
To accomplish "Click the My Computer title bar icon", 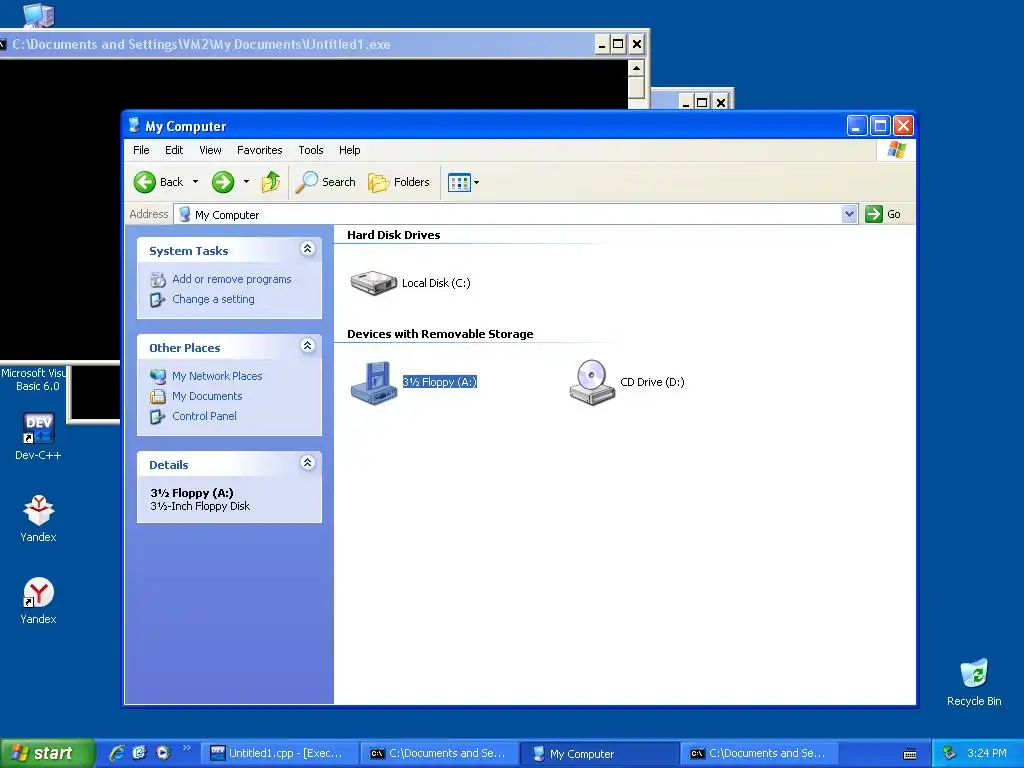I will tap(134, 125).
